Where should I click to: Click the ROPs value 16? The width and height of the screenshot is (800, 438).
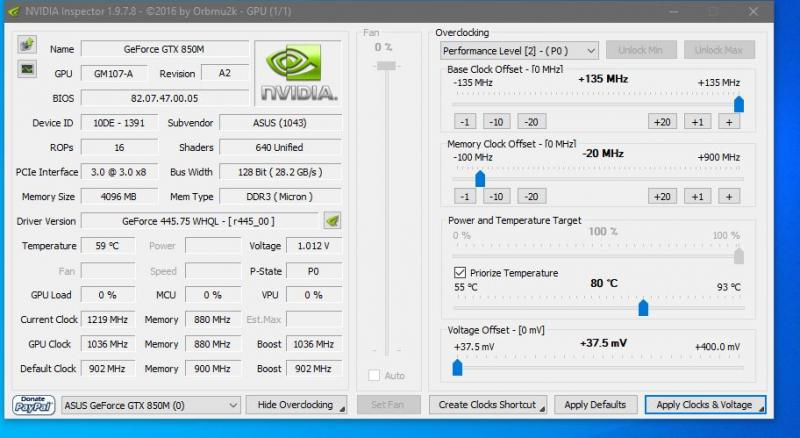119,148
